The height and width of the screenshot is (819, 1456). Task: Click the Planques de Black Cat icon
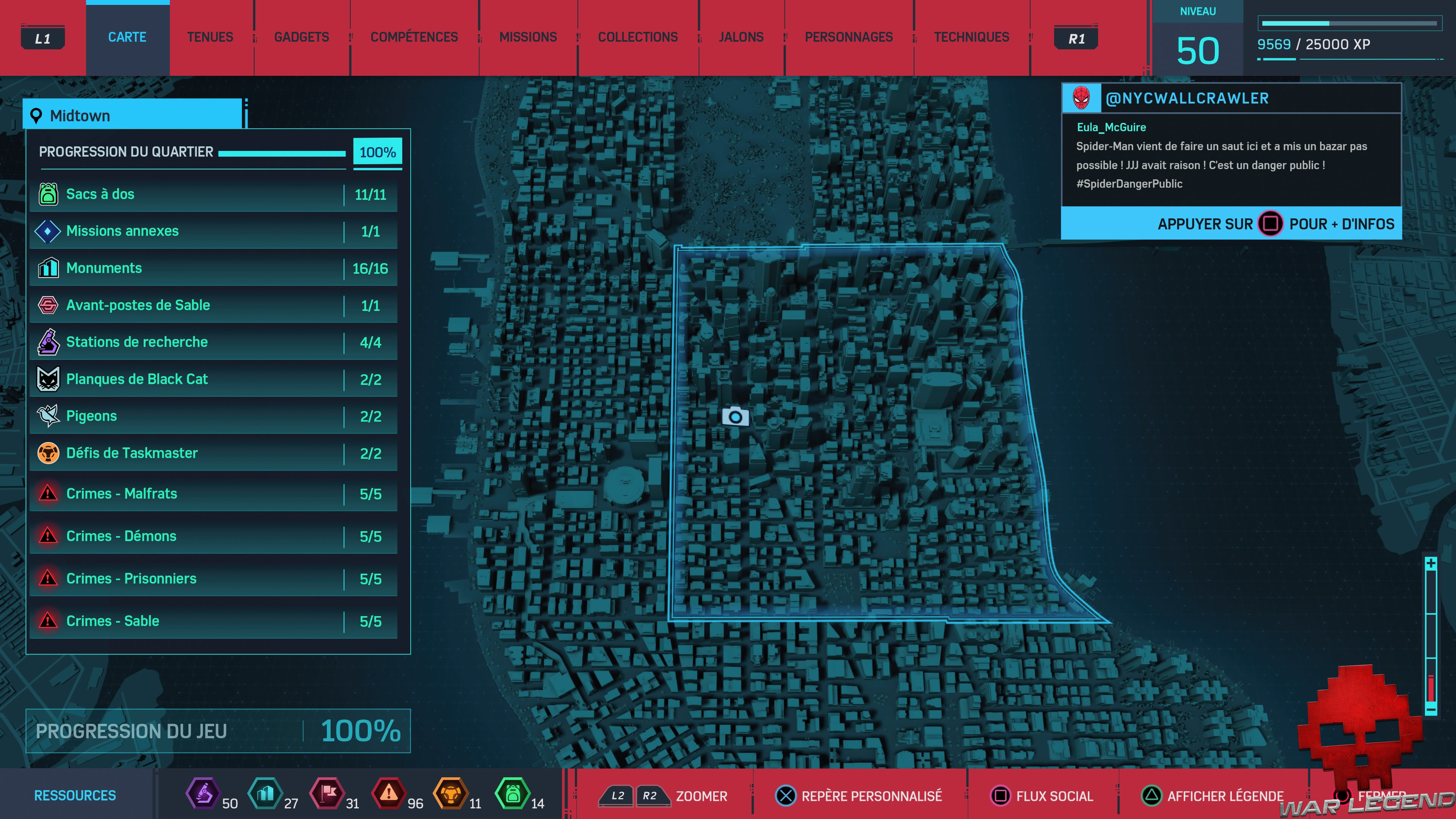[x=48, y=379]
